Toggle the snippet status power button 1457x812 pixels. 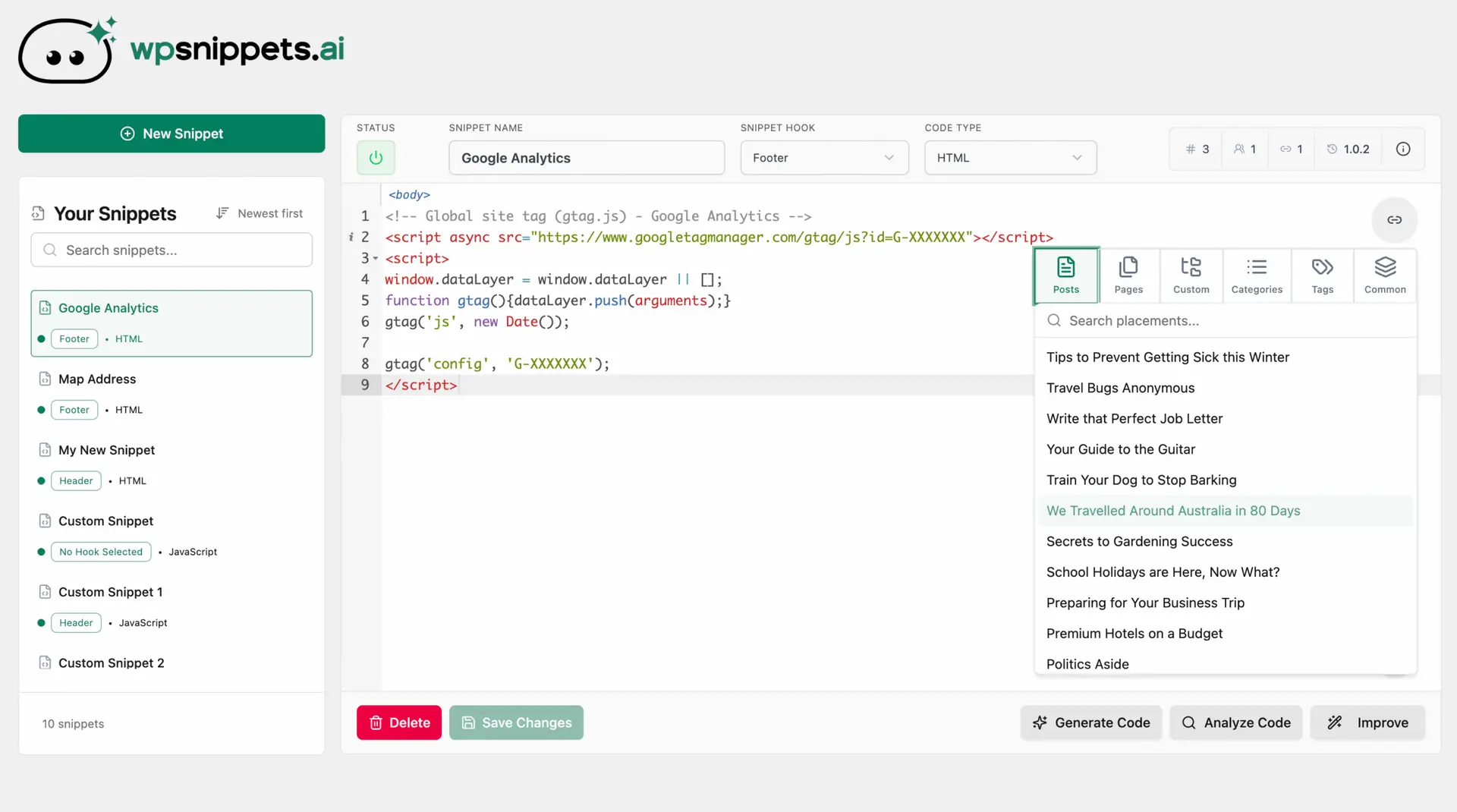tap(376, 158)
